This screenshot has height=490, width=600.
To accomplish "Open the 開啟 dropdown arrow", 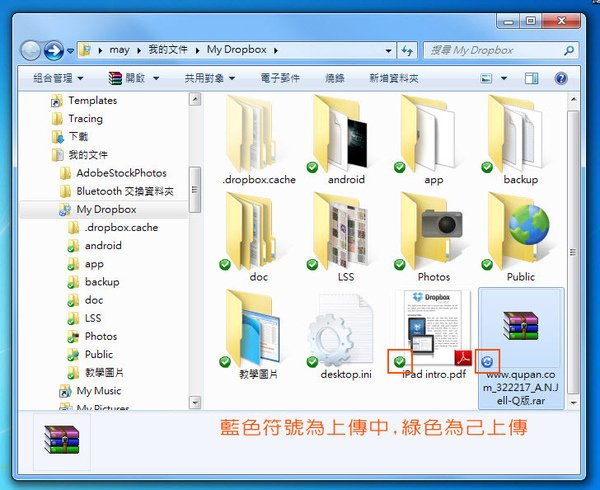I will point(156,78).
